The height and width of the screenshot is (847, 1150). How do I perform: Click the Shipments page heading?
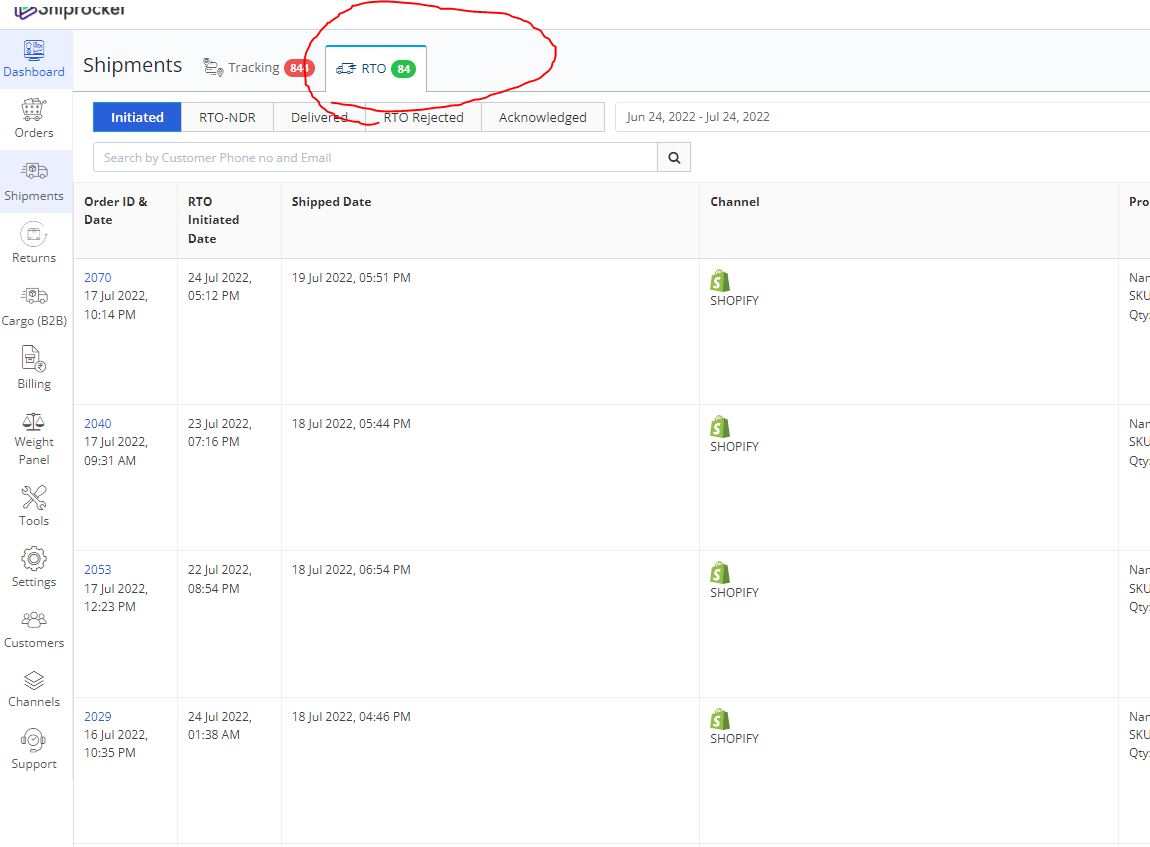pyautogui.click(x=133, y=65)
